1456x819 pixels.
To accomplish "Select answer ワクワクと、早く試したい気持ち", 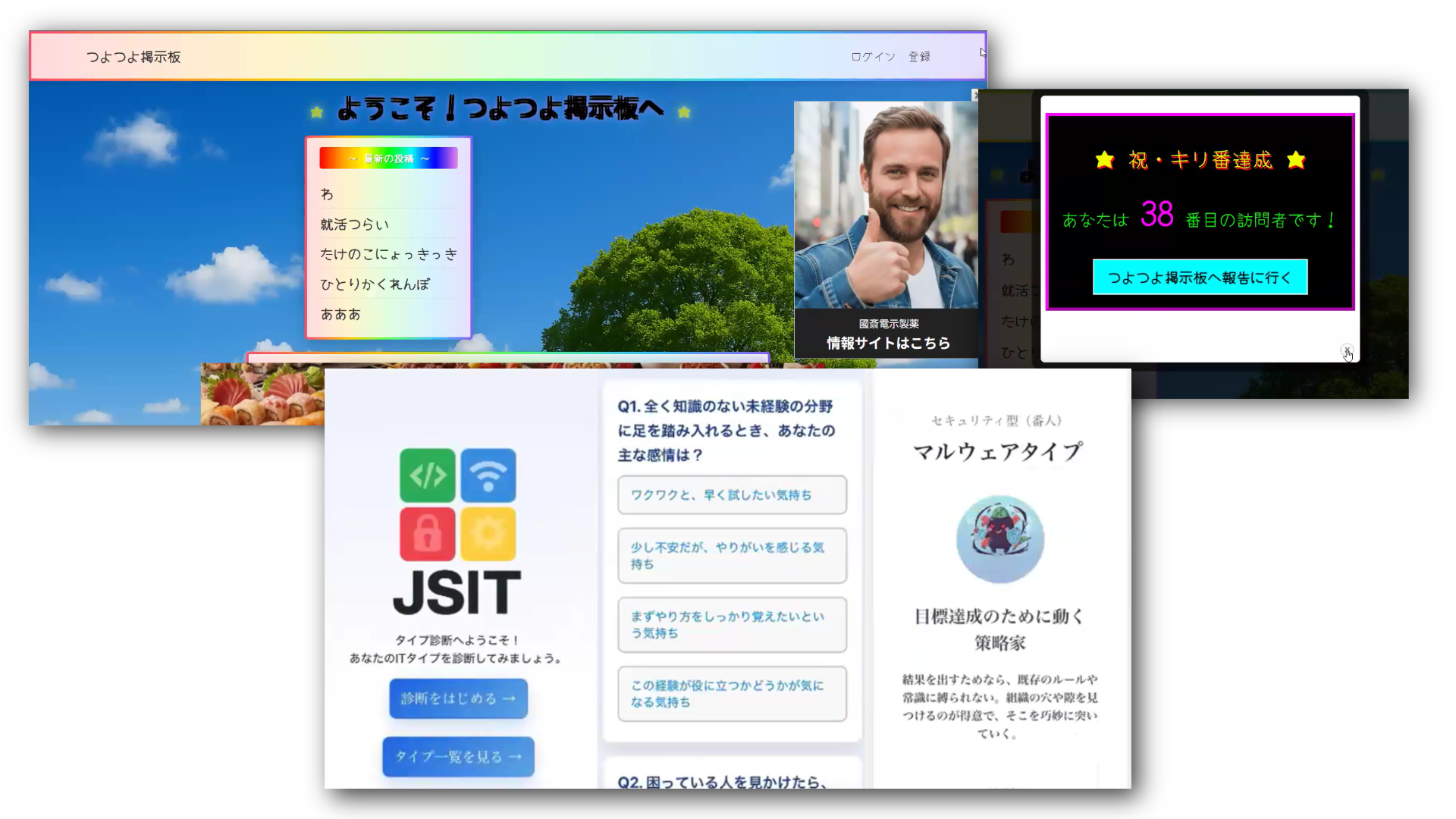I will click(732, 495).
